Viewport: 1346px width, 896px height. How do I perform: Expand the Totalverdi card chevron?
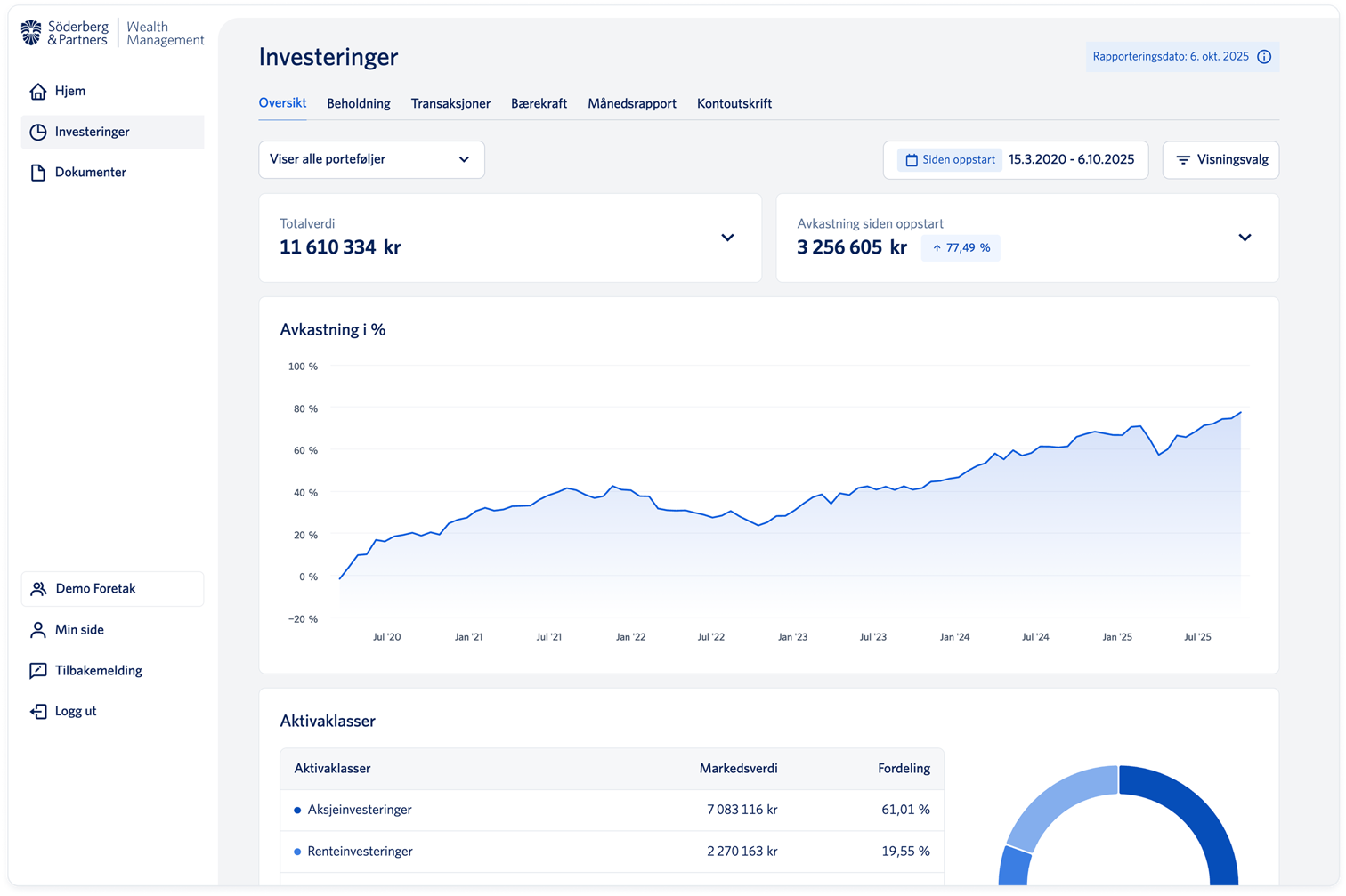[727, 238]
